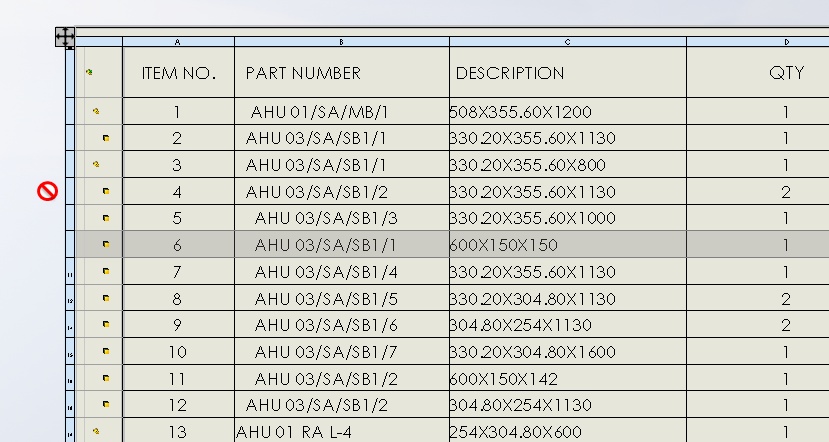Click the assembly icon in row 13
Image resolution: width=829 pixels, height=442 pixels.
point(96,431)
